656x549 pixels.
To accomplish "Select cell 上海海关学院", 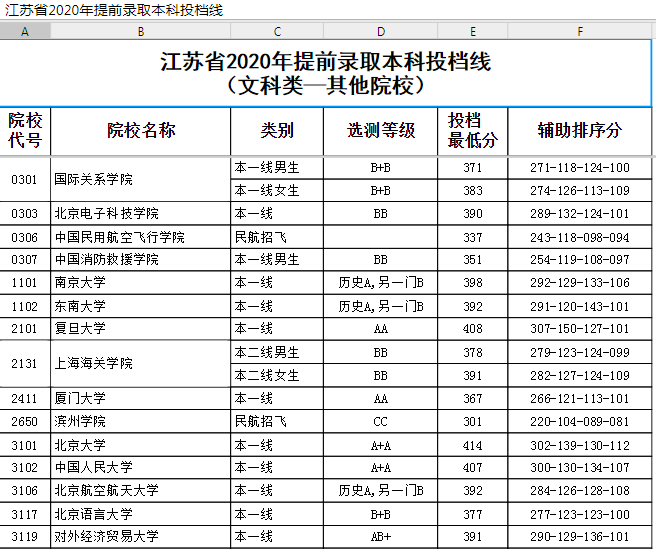I will [x=141, y=364].
